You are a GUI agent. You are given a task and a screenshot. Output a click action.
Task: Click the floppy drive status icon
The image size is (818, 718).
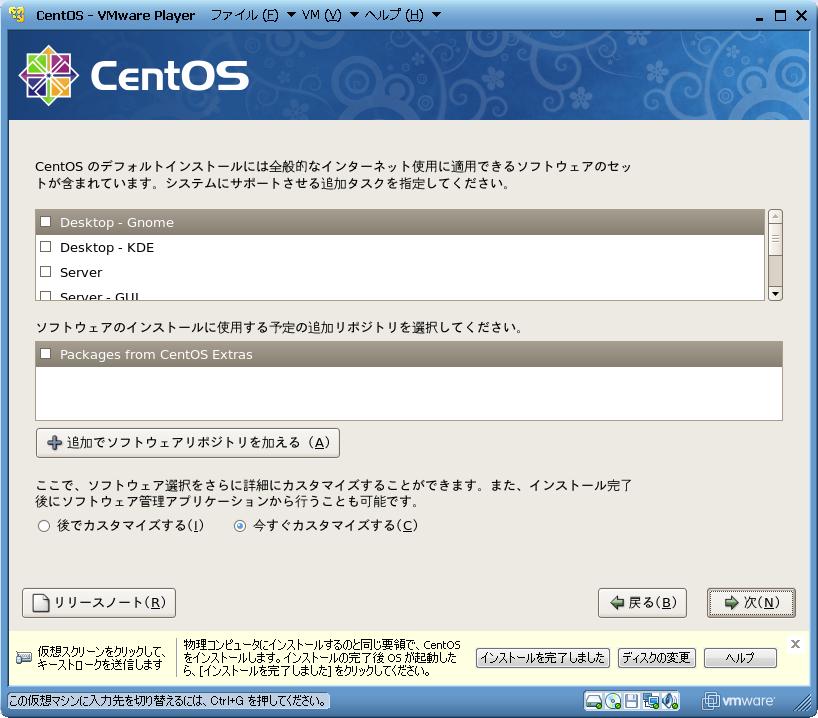[632, 700]
